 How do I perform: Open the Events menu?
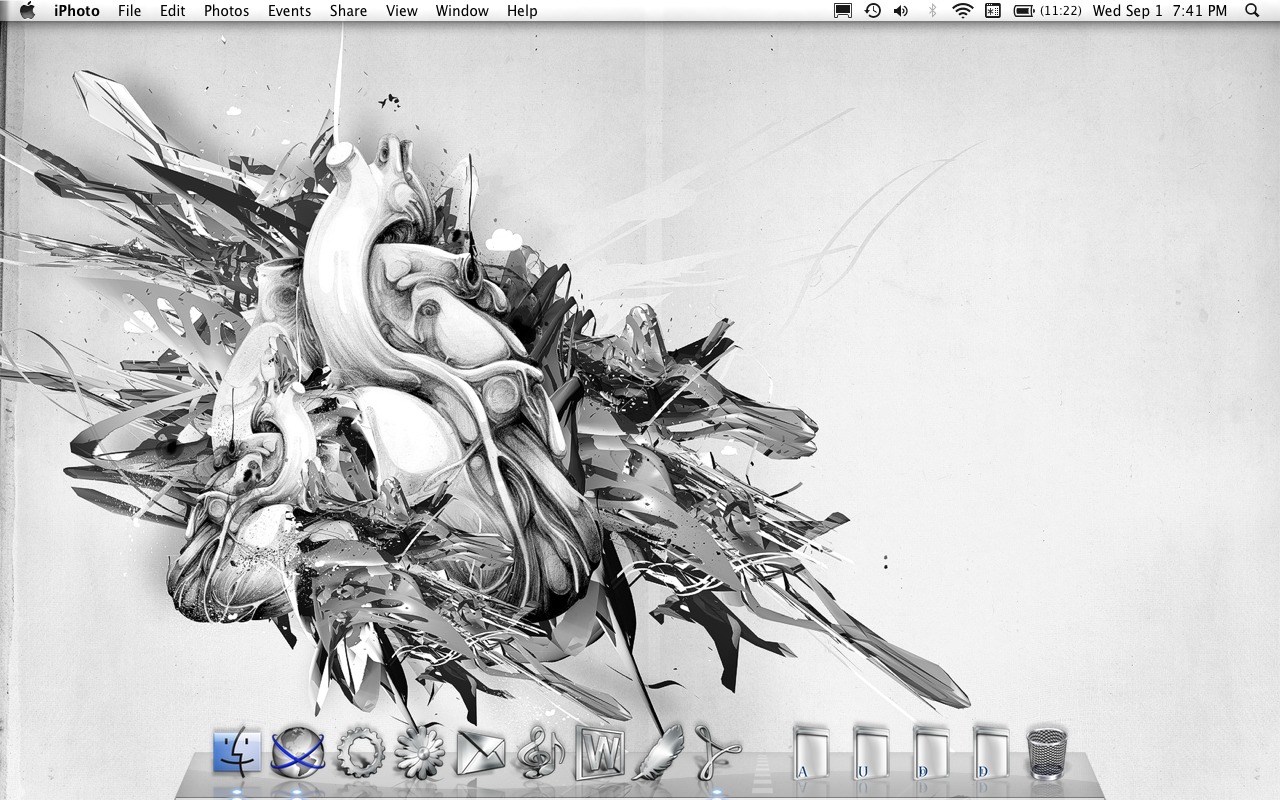tap(290, 11)
